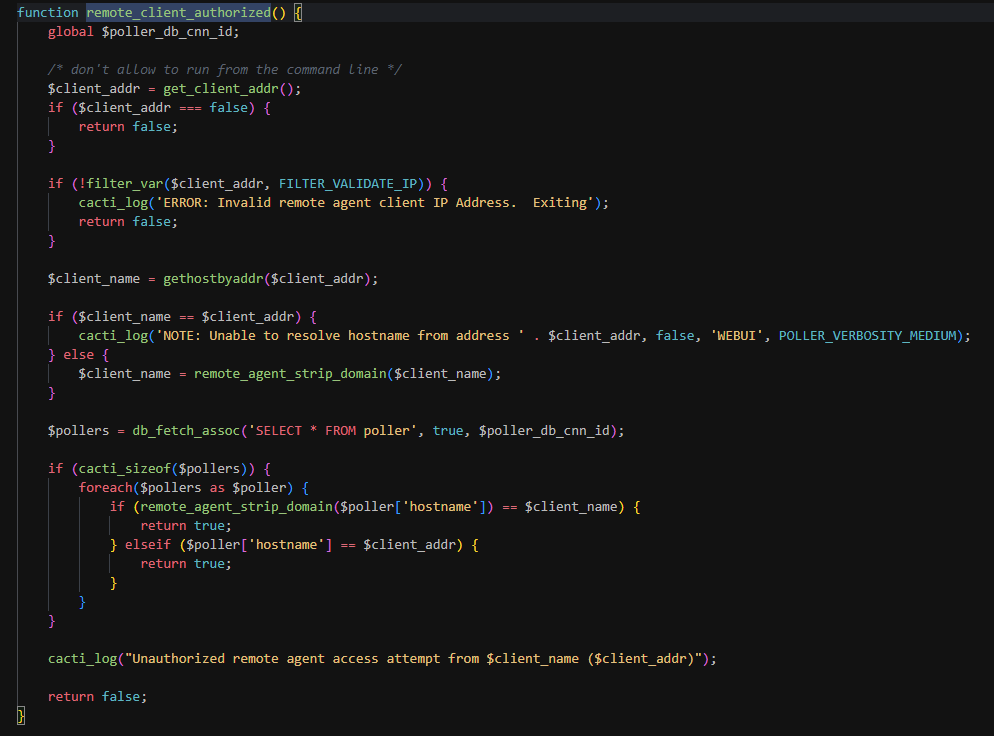Click the POLLER_VERBOSITY_MEDIUM constant

point(867,336)
